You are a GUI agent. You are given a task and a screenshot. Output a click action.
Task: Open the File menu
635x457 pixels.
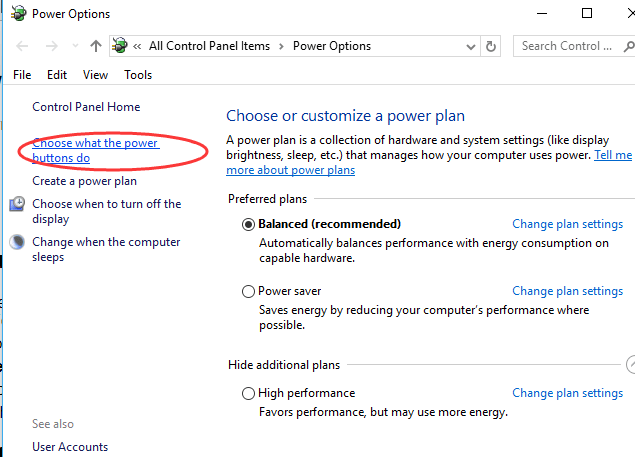22,75
